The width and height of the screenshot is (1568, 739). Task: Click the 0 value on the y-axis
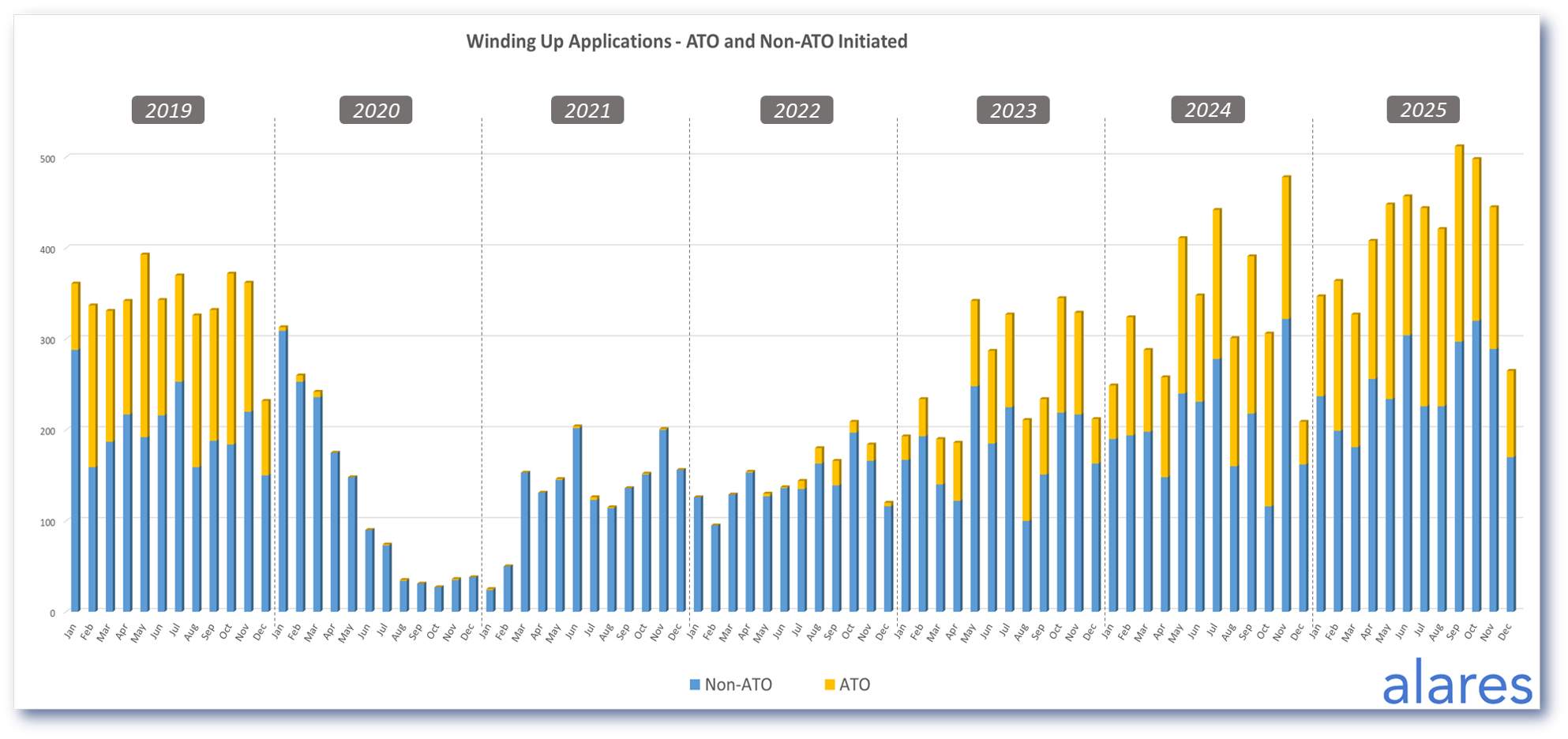(x=53, y=613)
